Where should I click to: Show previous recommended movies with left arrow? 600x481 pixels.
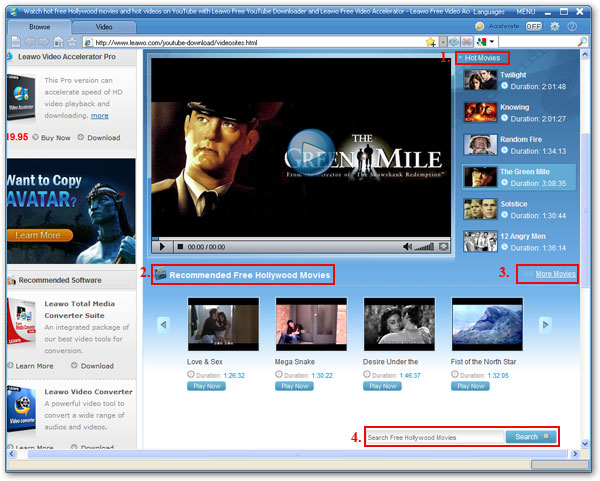[163, 325]
